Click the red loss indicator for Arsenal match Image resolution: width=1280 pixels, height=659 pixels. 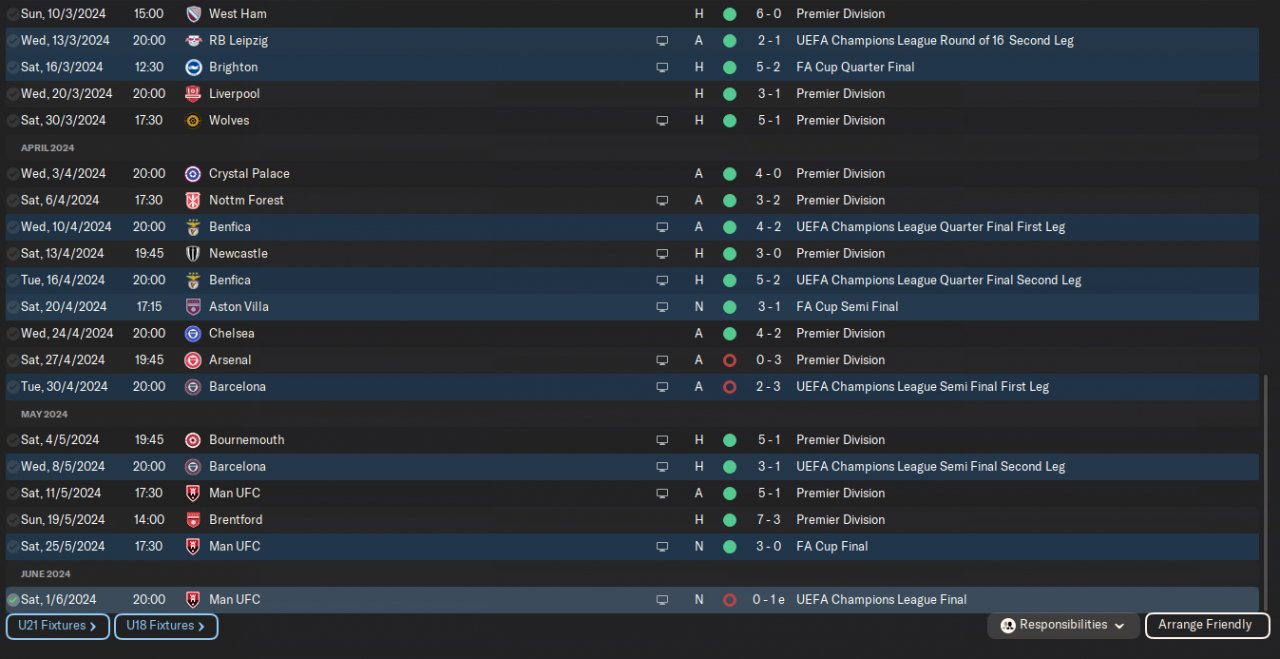tap(729, 360)
